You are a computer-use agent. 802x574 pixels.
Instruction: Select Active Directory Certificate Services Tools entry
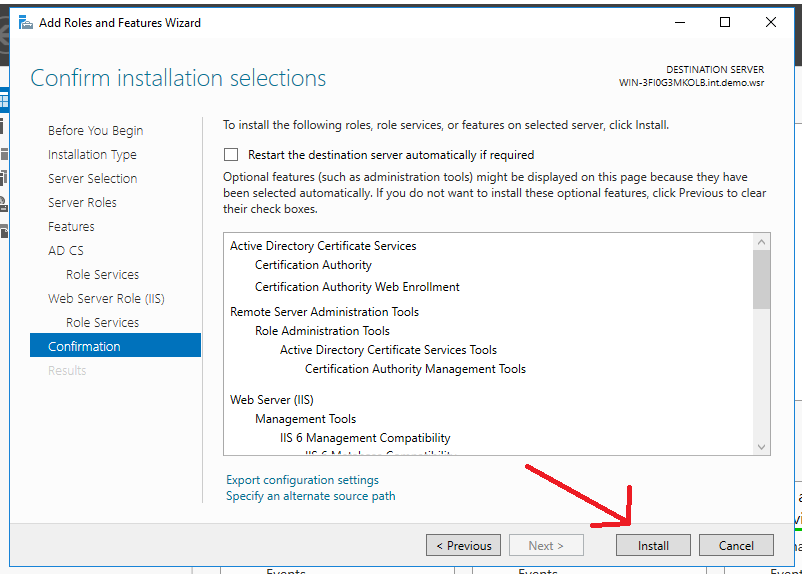[x=388, y=350]
